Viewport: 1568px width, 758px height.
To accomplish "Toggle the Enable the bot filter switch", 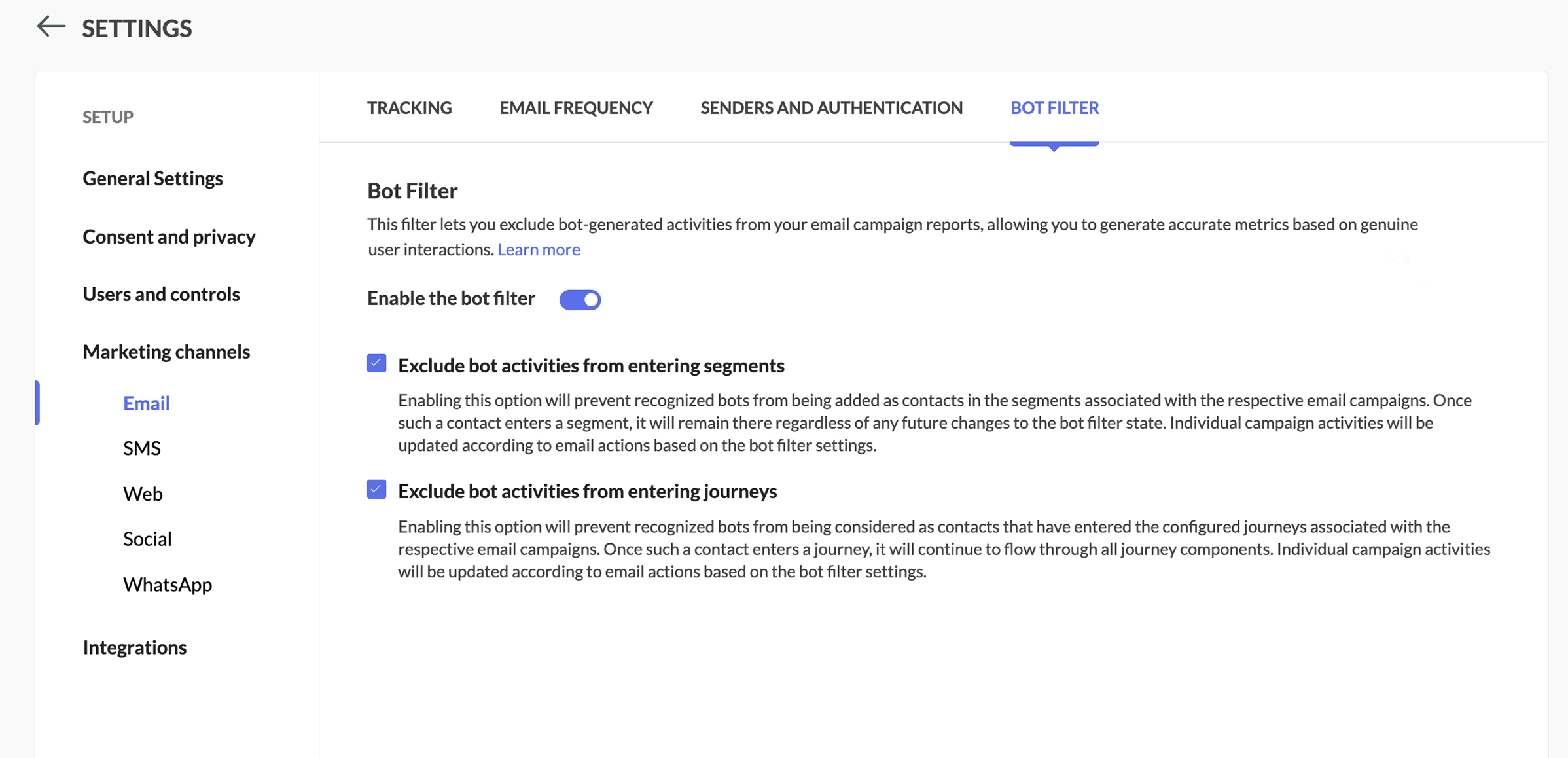I will click(x=580, y=300).
